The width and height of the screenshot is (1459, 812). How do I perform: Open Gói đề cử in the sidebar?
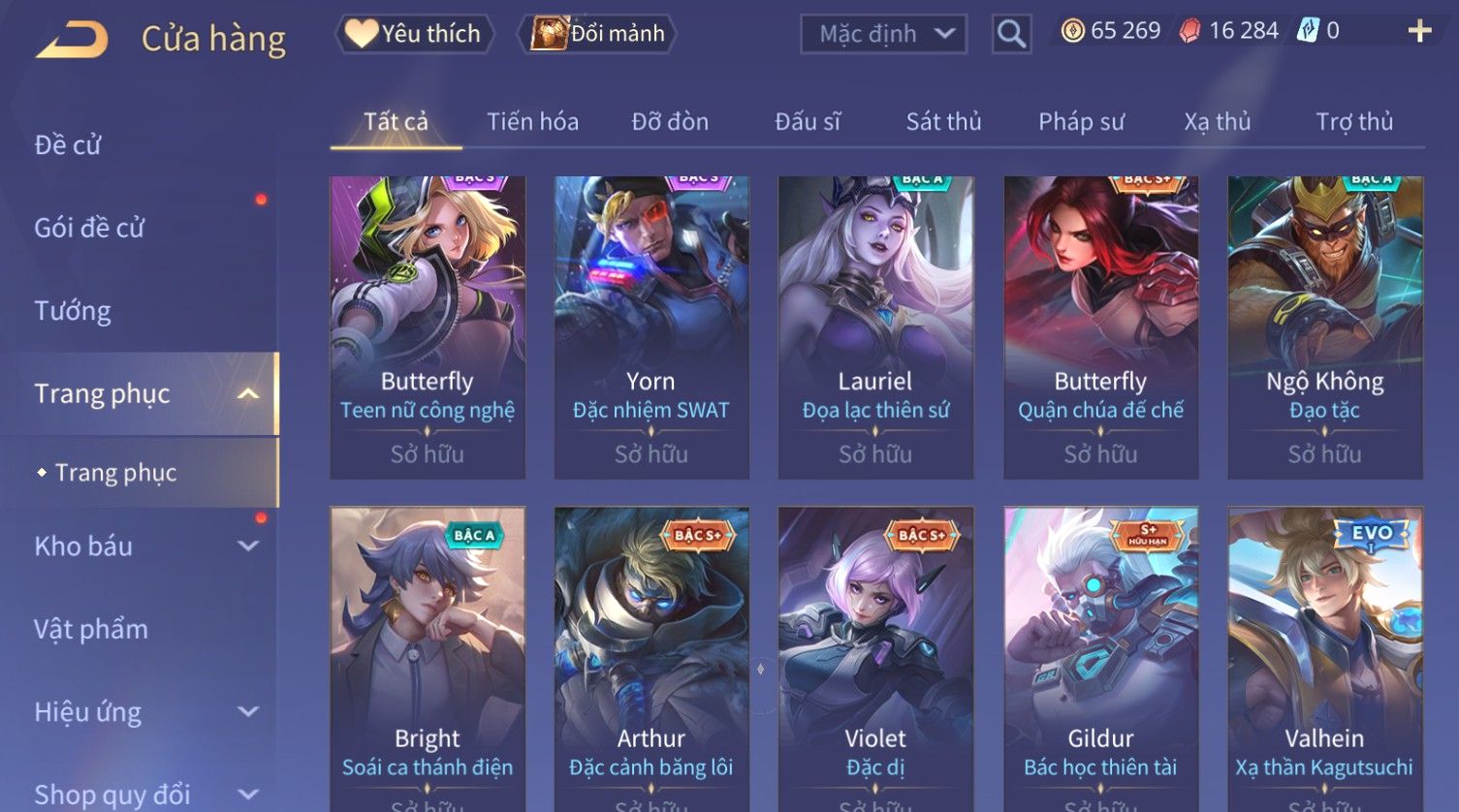coord(89,229)
